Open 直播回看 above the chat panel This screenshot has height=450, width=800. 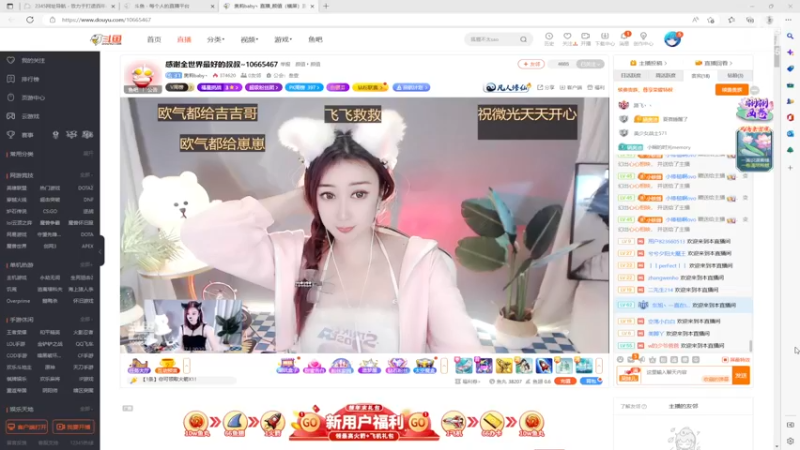[714, 63]
